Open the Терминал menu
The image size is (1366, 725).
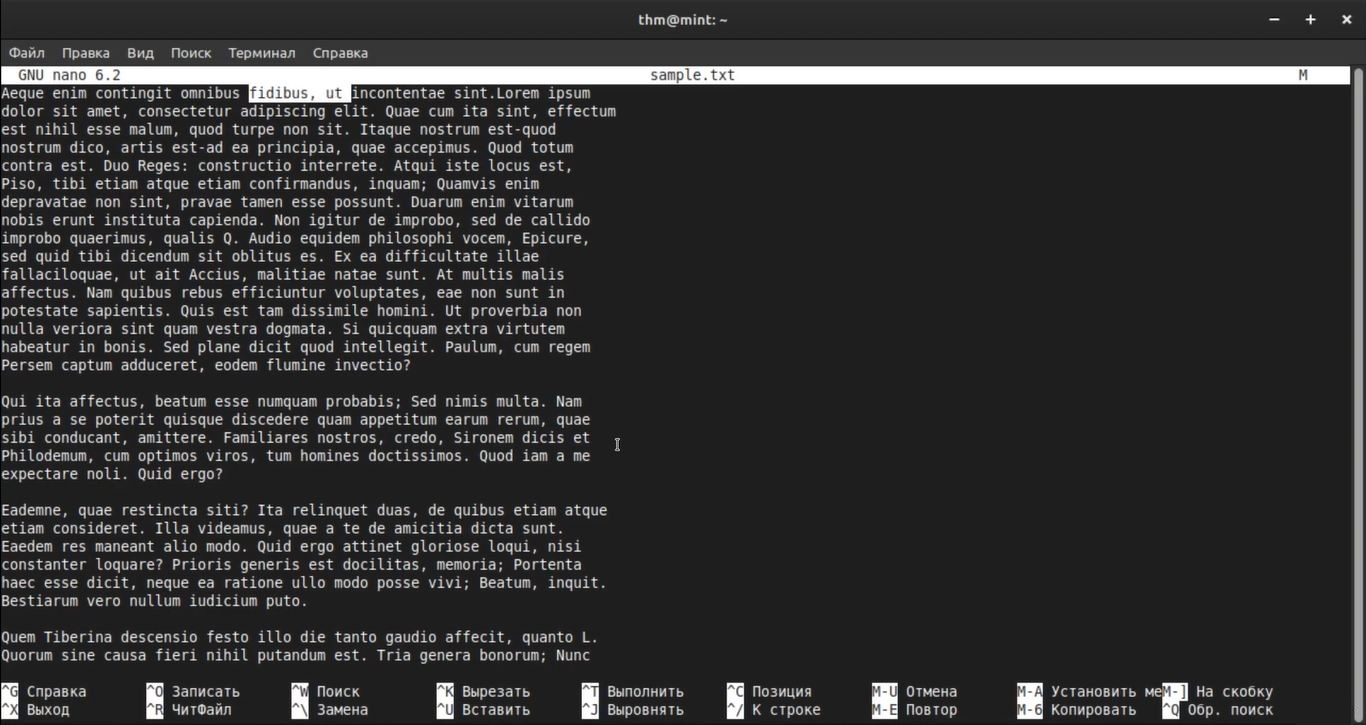(261, 53)
